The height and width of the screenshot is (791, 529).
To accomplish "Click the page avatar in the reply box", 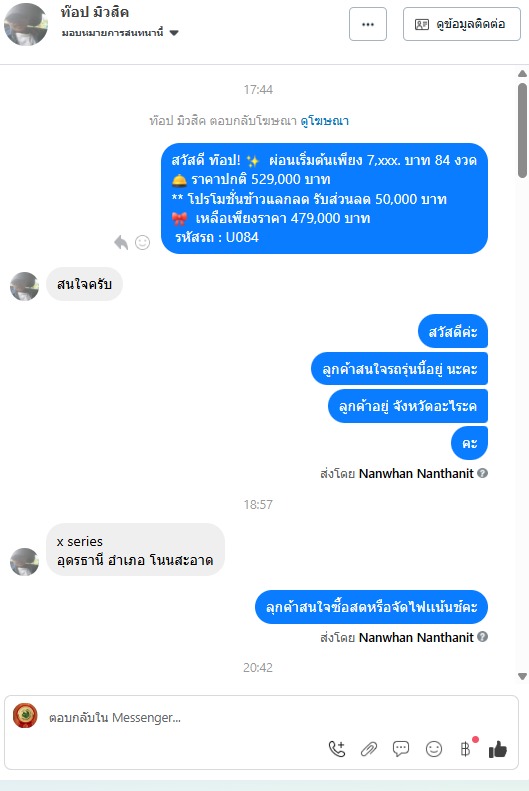I will [x=25, y=716].
